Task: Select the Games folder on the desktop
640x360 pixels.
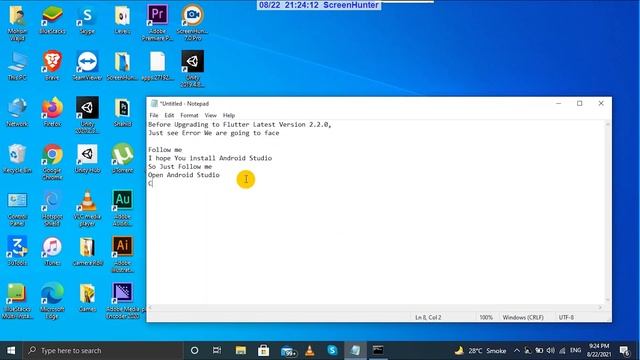Action: [87, 297]
